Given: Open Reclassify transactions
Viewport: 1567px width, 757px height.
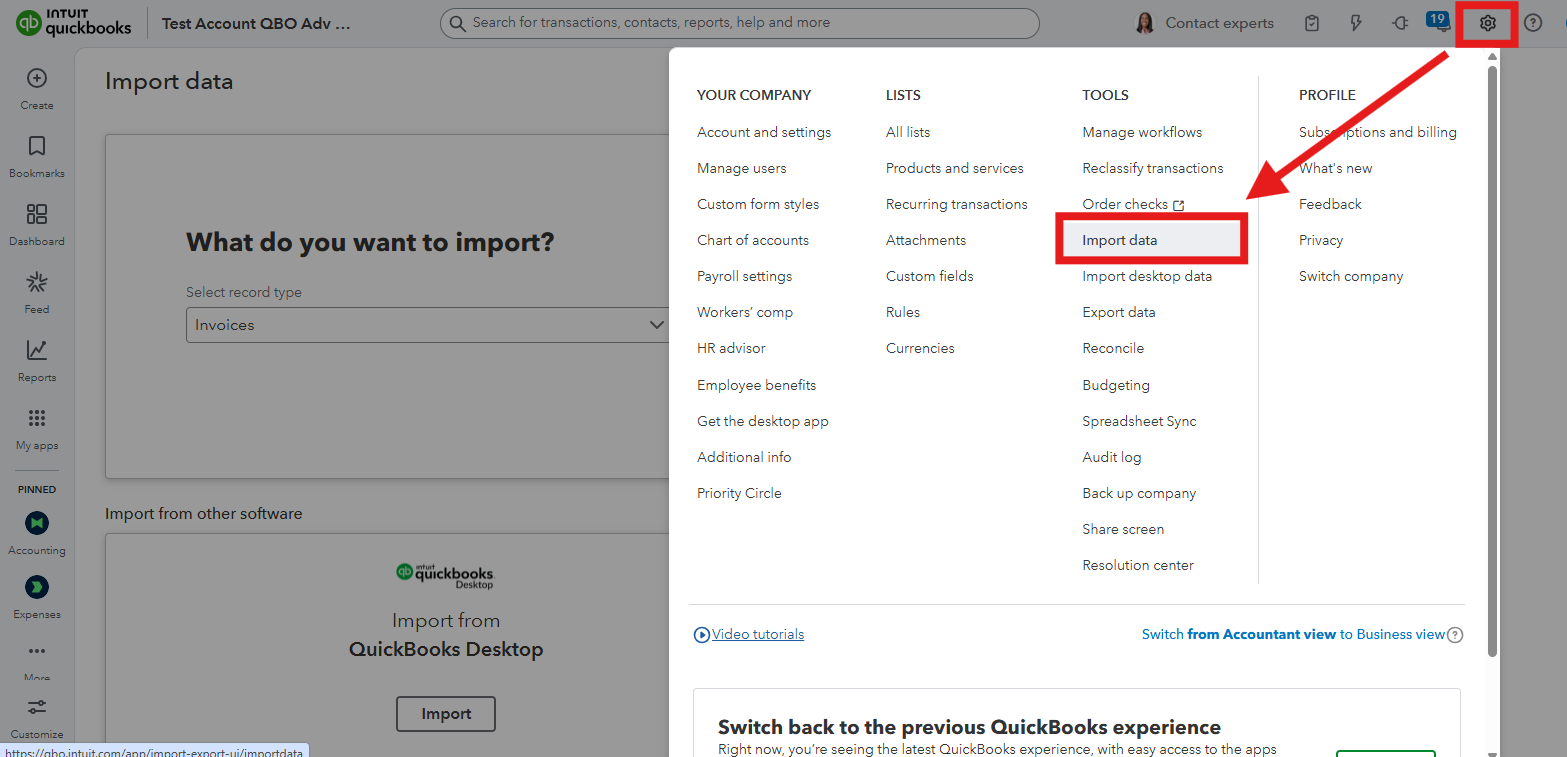Looking at the screenshot, I should pyautogui.click(x=1153, y=168).
